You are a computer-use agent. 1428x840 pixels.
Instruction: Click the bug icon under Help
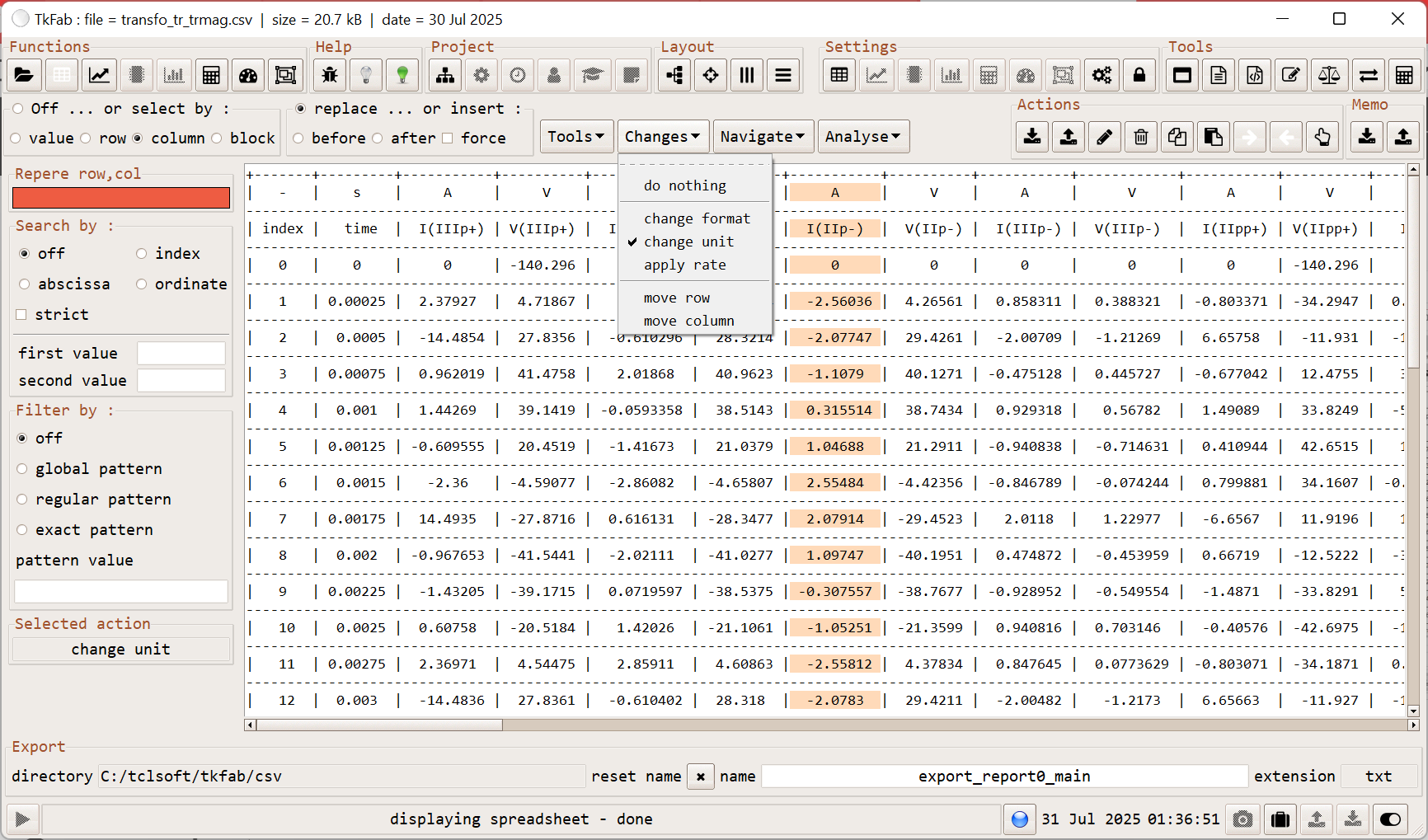tap(330, 76)
